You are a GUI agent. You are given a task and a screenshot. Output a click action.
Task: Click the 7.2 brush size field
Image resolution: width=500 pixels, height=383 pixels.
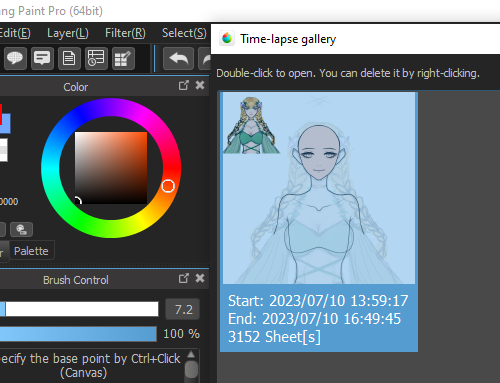tap(183, 309)
